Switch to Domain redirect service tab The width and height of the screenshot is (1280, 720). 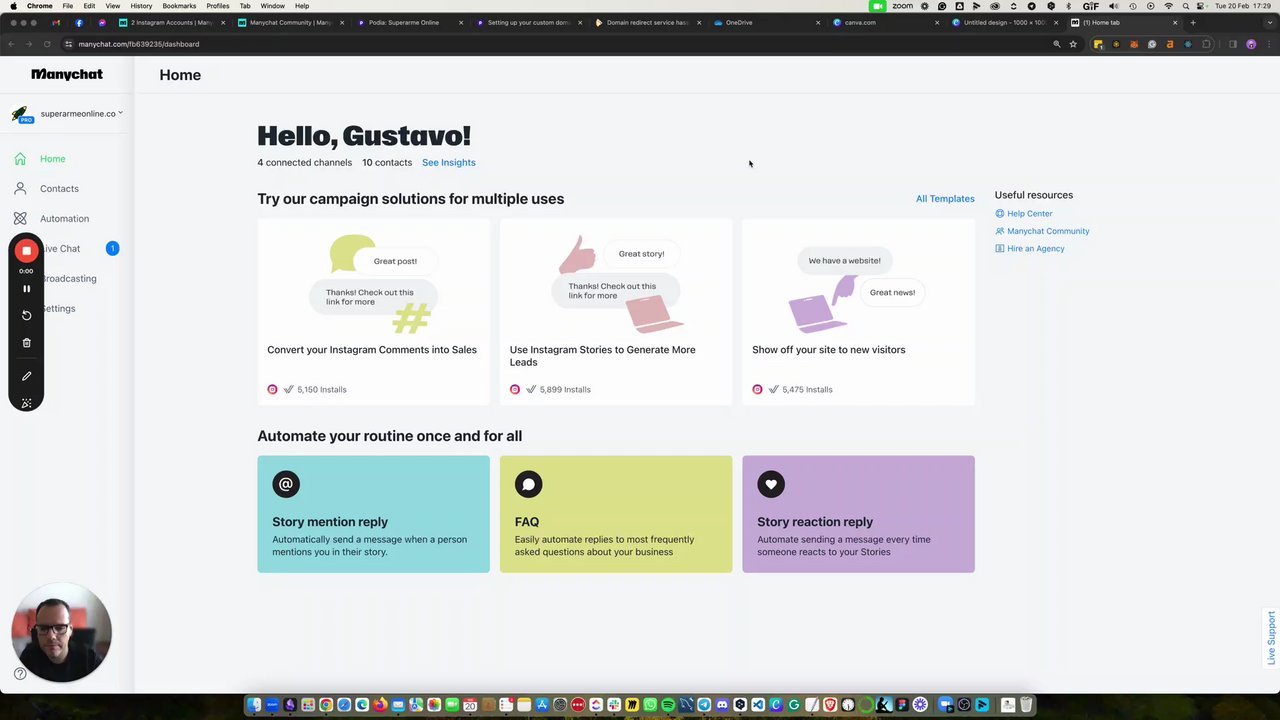coord(646,22)
